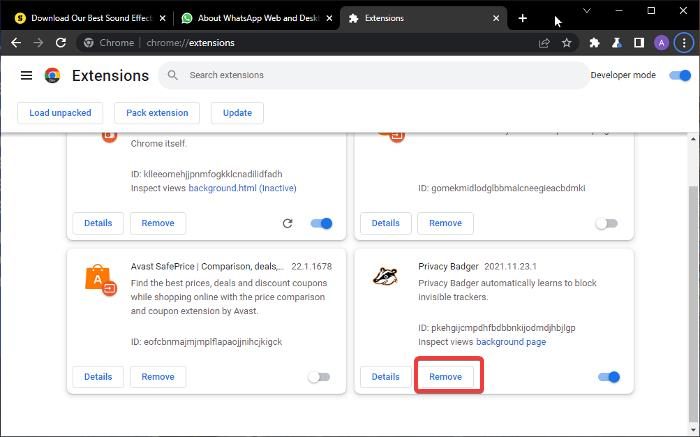
Task: Toggle the browser side panel icon
Action: click(x=639, y=43)
